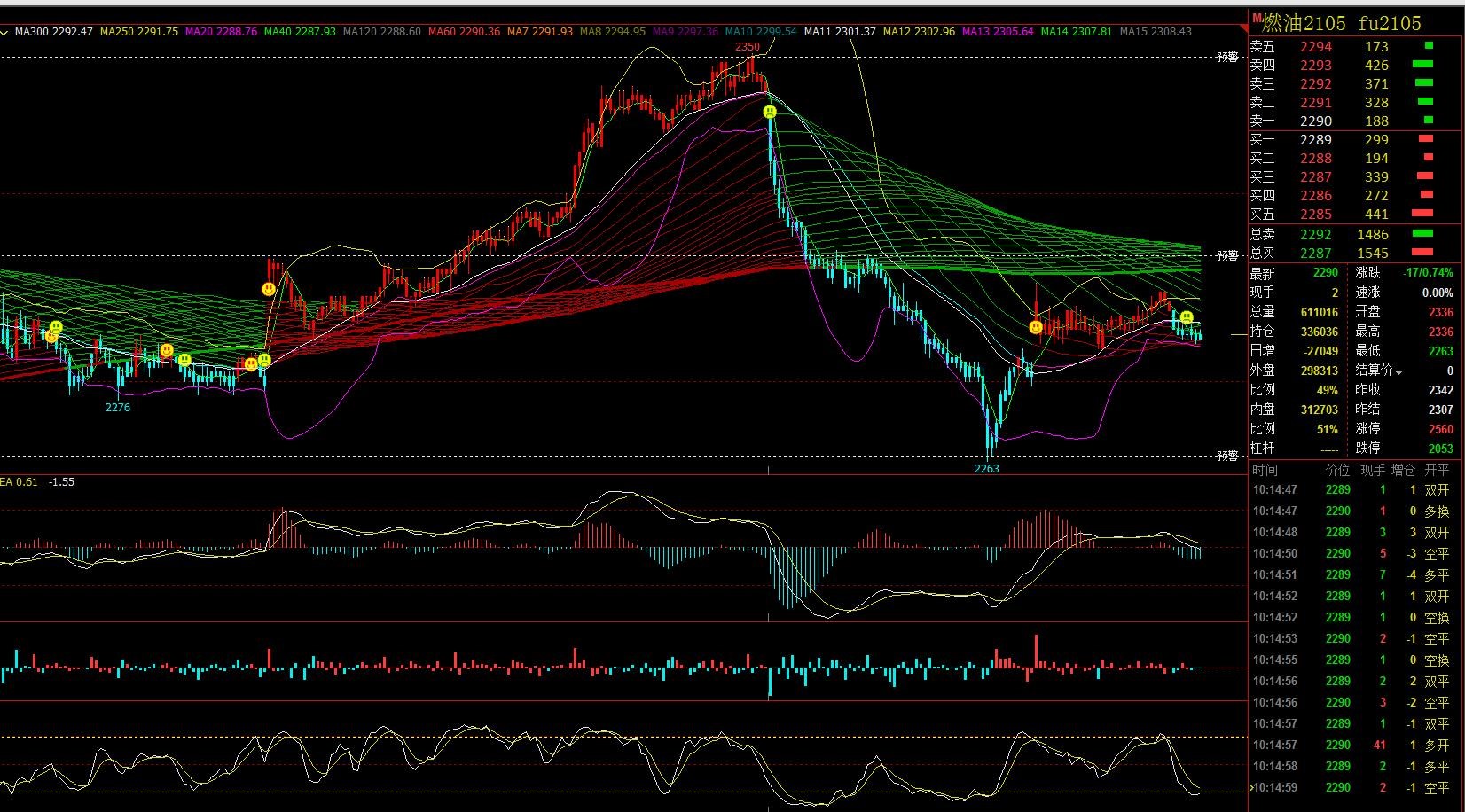Click the smiley marker after the 2263 low rebound
This screenshot has width=1465, height=812.
tap(1036, 327)
